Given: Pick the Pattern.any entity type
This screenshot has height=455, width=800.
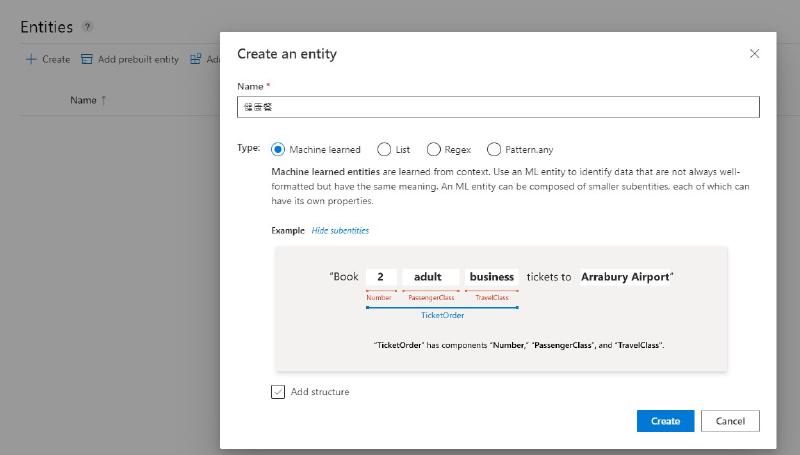Looking at the screenshot, I should tap(494, 149).
